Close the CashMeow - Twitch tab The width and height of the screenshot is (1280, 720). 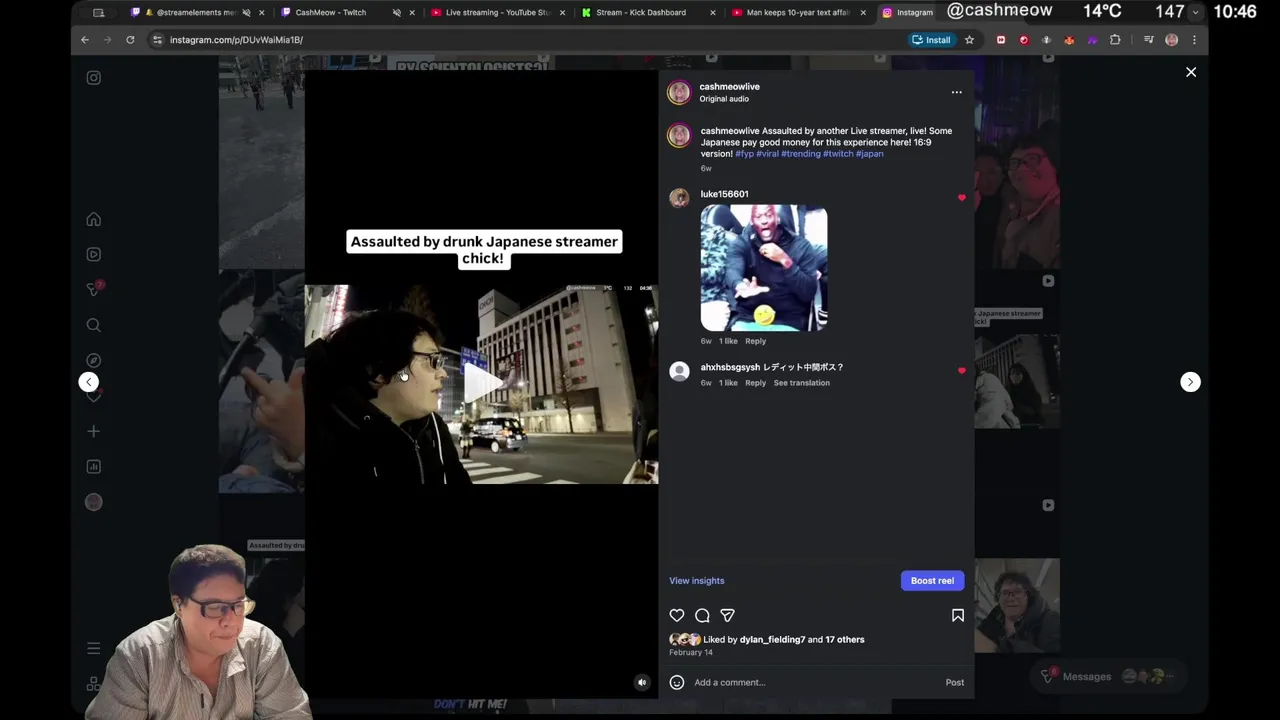click(412, 13)
